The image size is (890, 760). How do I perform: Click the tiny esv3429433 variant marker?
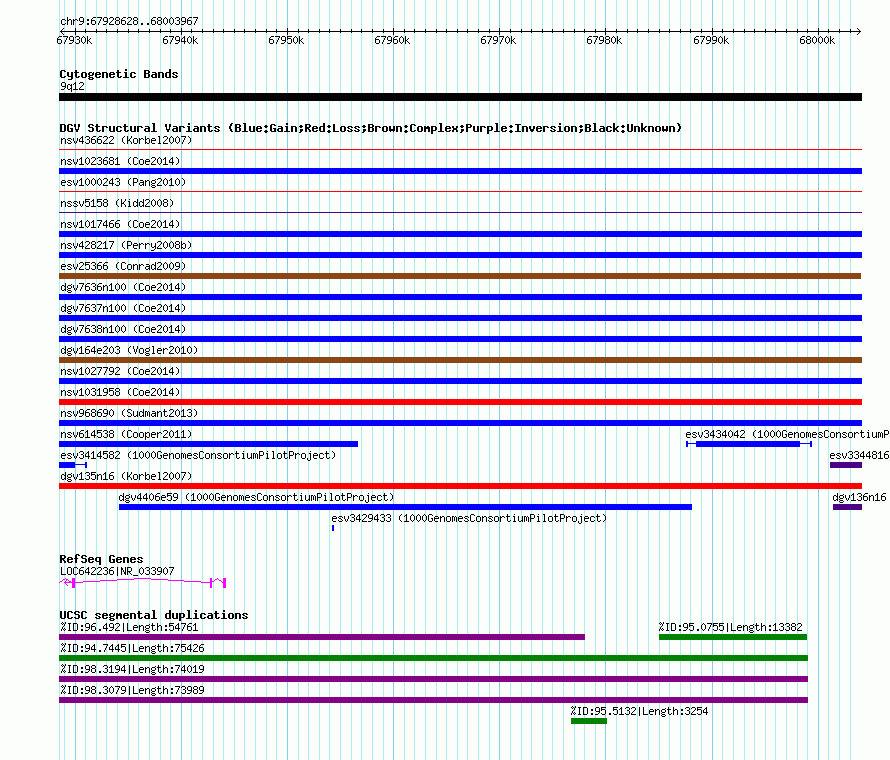pos(333,528)
